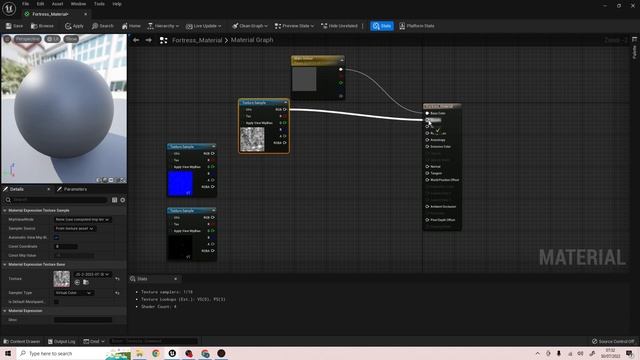Switch to the Details tab

point(17,189)
